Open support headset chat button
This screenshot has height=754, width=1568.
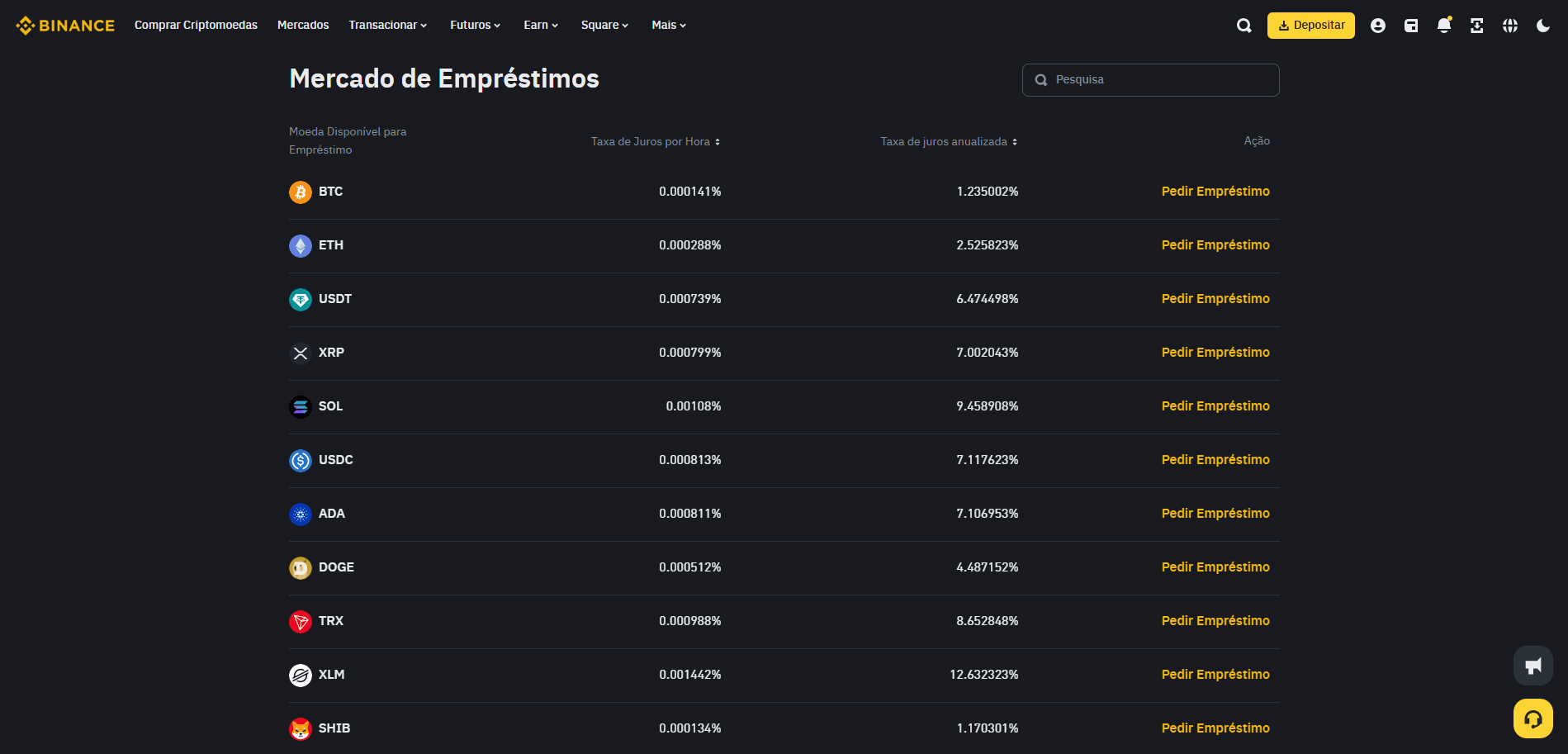pyautogui.click(x=1533, y=718)
